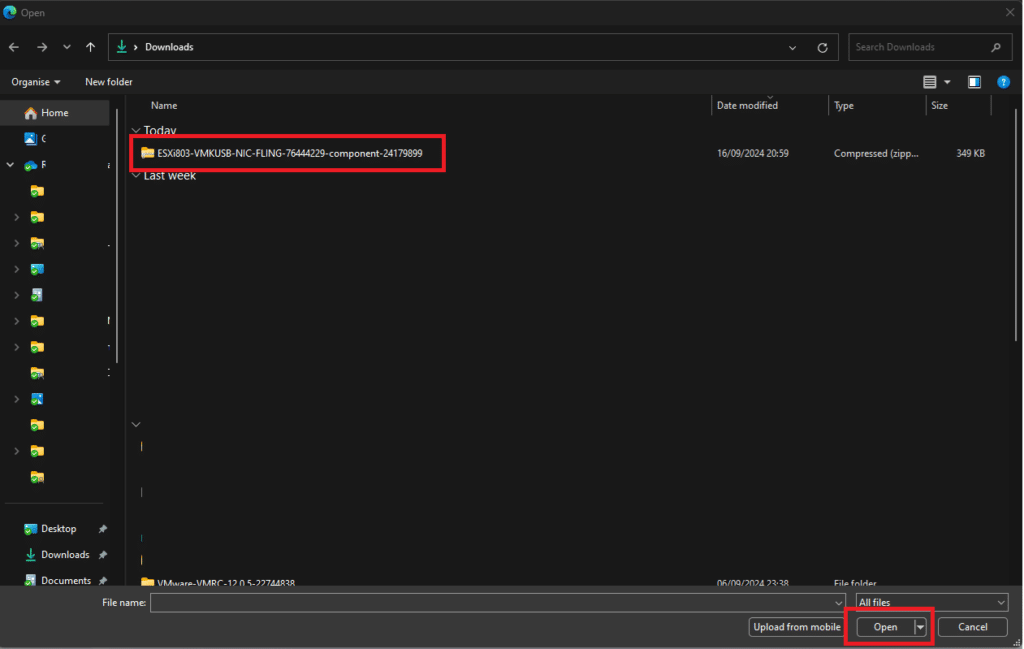Viewport: 1024px width, 649px height.
Task: Select the documents-icon folder under OneDrive
Action: (x=37, y=295)
